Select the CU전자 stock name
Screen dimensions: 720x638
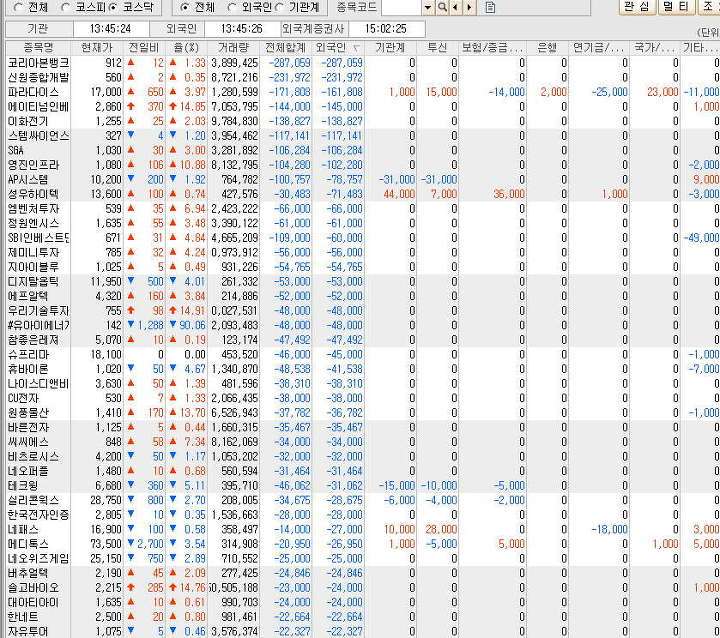tap(23, 399)
